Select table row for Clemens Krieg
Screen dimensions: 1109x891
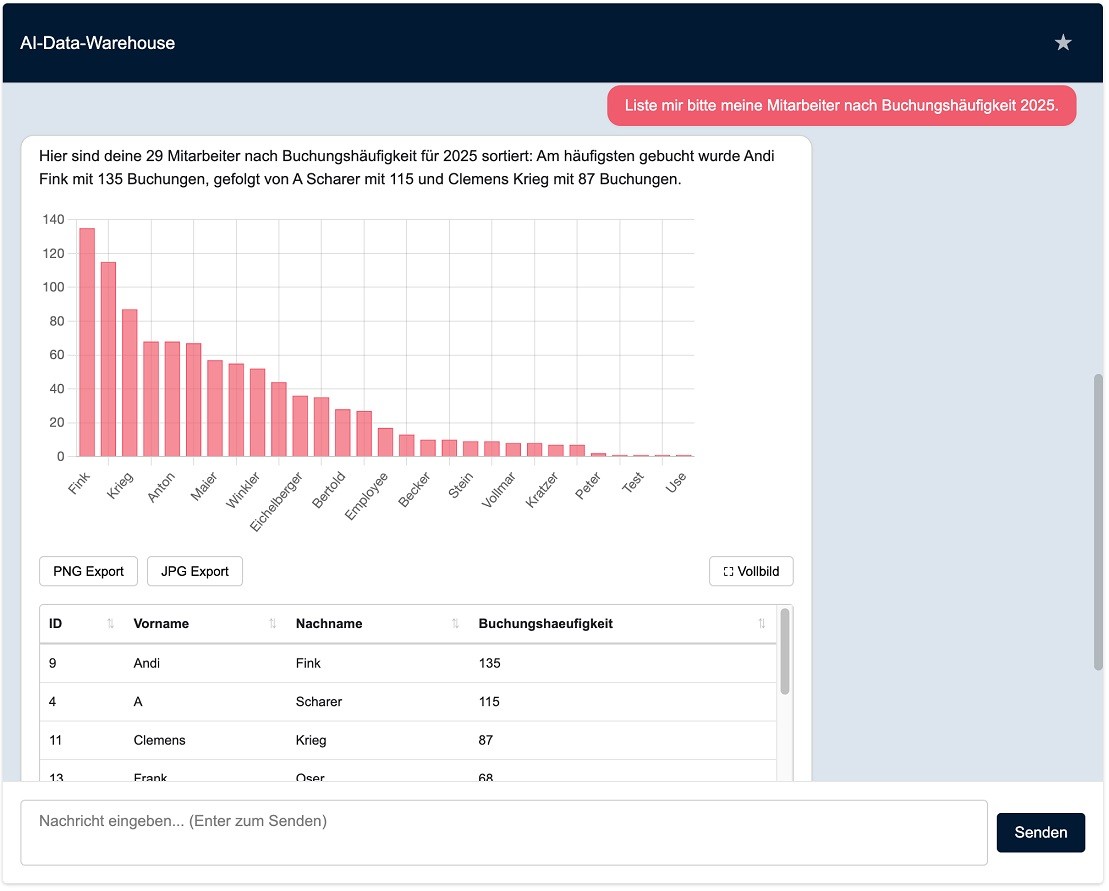coord(407,741)
